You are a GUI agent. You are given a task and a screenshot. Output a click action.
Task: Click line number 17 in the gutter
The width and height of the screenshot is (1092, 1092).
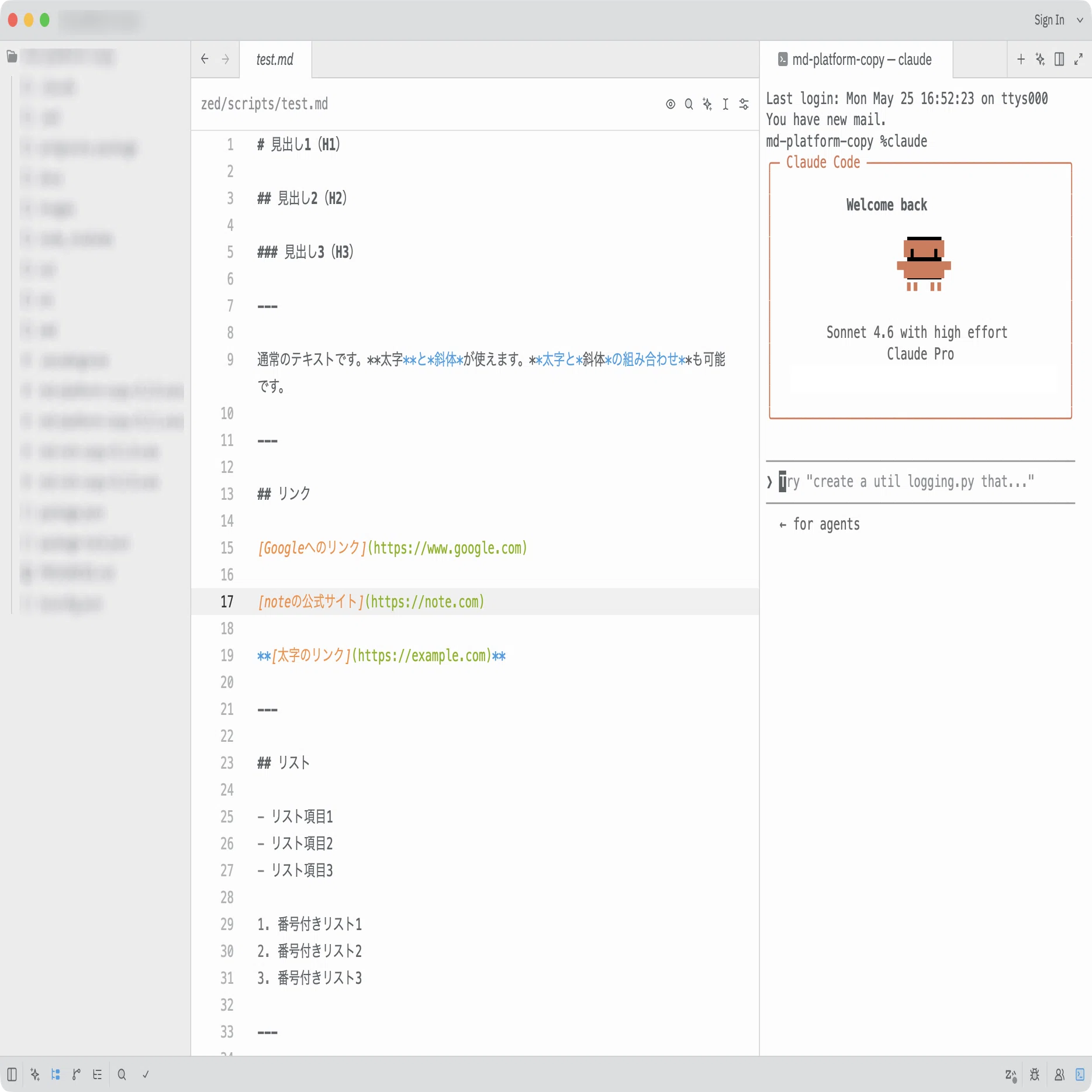tap(227, 602)
